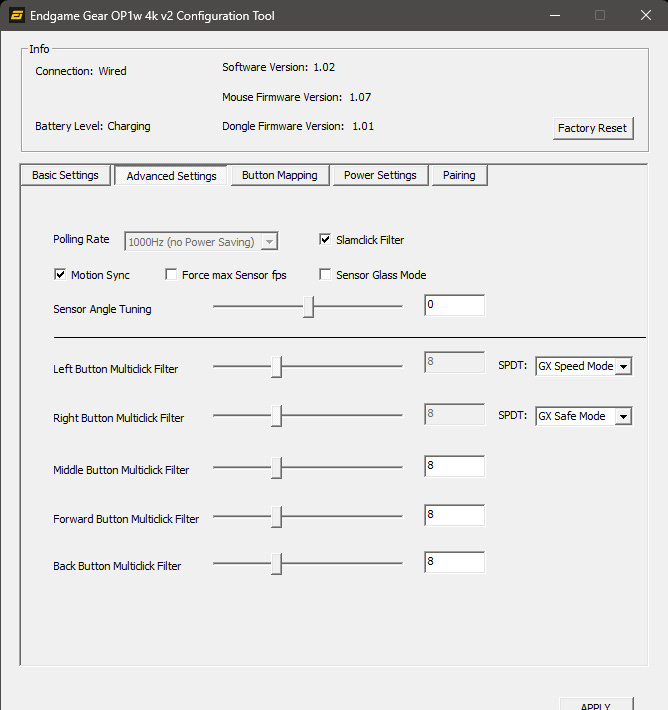Enable Sensor Glass Mode checkbox
The image size is (668, 710).
[326, 275]
